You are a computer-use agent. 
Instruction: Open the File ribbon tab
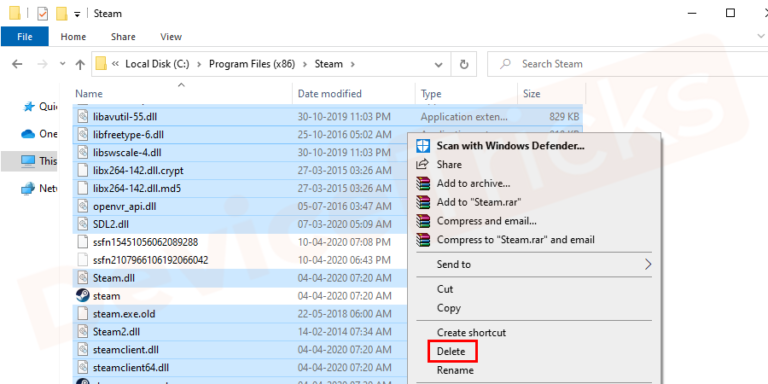click(24, 37)
